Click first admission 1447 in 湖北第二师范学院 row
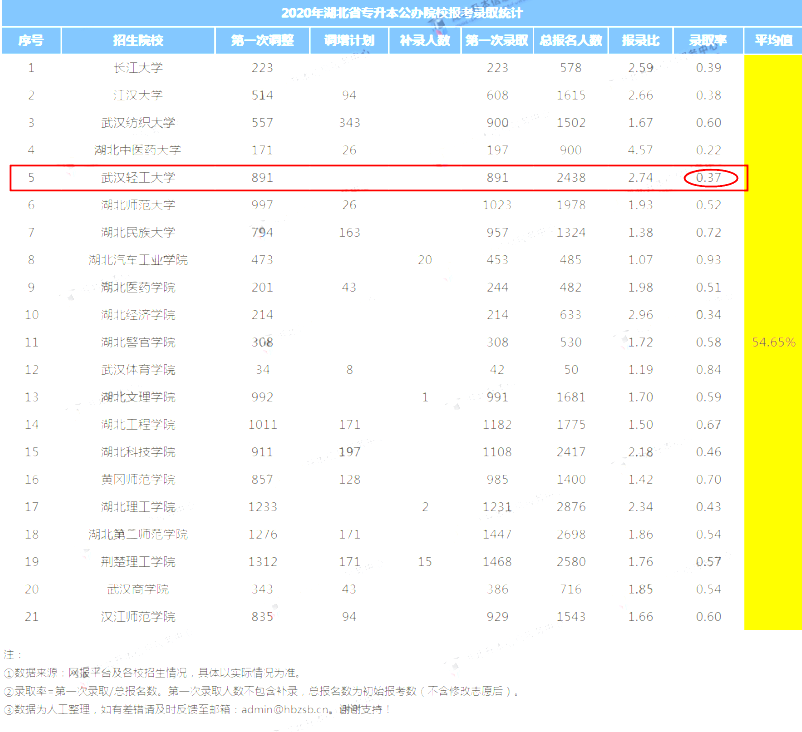Image resolution: width=802 pixels, height=732 pixels. [497, 535]
